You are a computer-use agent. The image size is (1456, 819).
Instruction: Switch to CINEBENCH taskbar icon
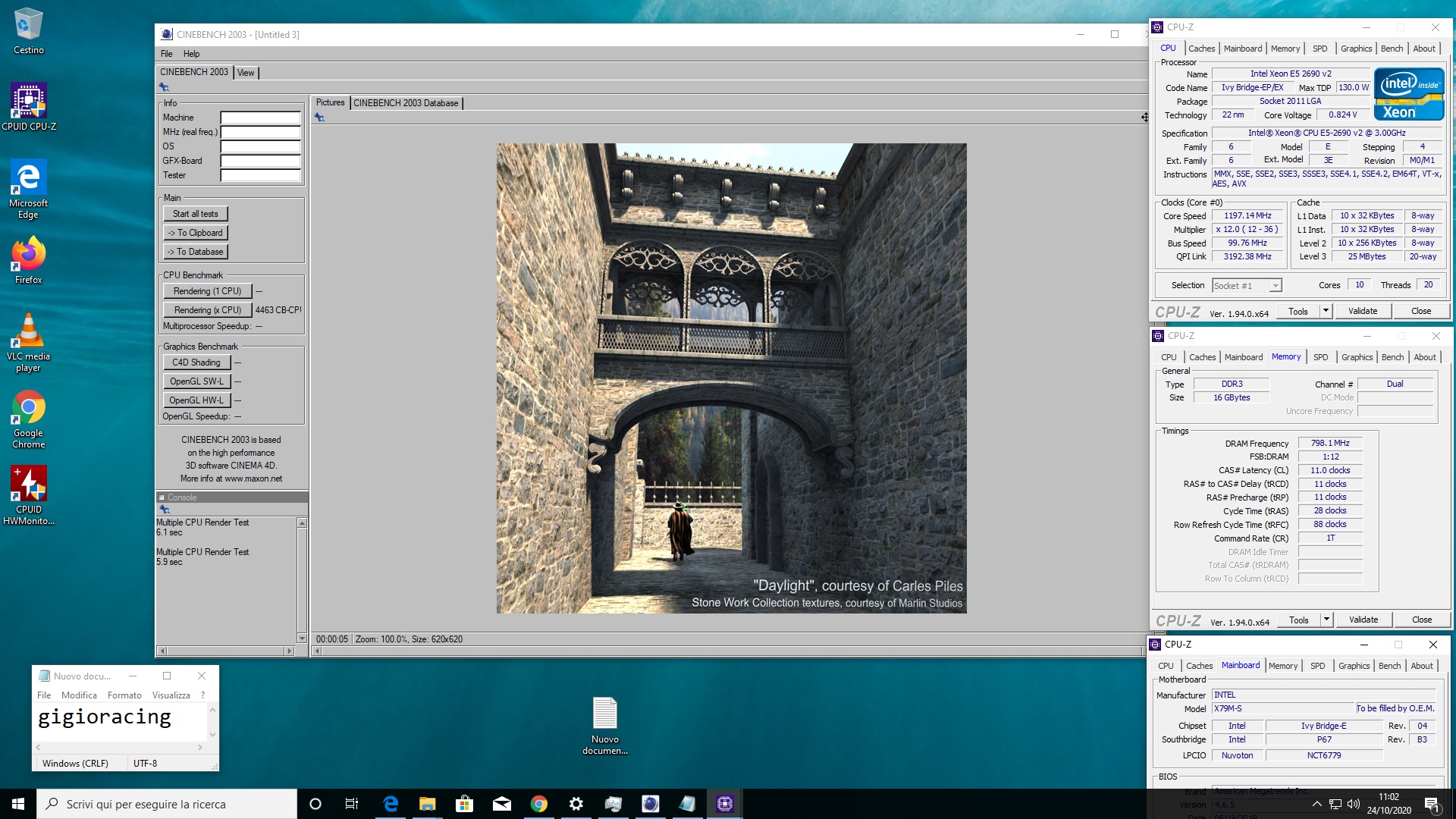650,804
